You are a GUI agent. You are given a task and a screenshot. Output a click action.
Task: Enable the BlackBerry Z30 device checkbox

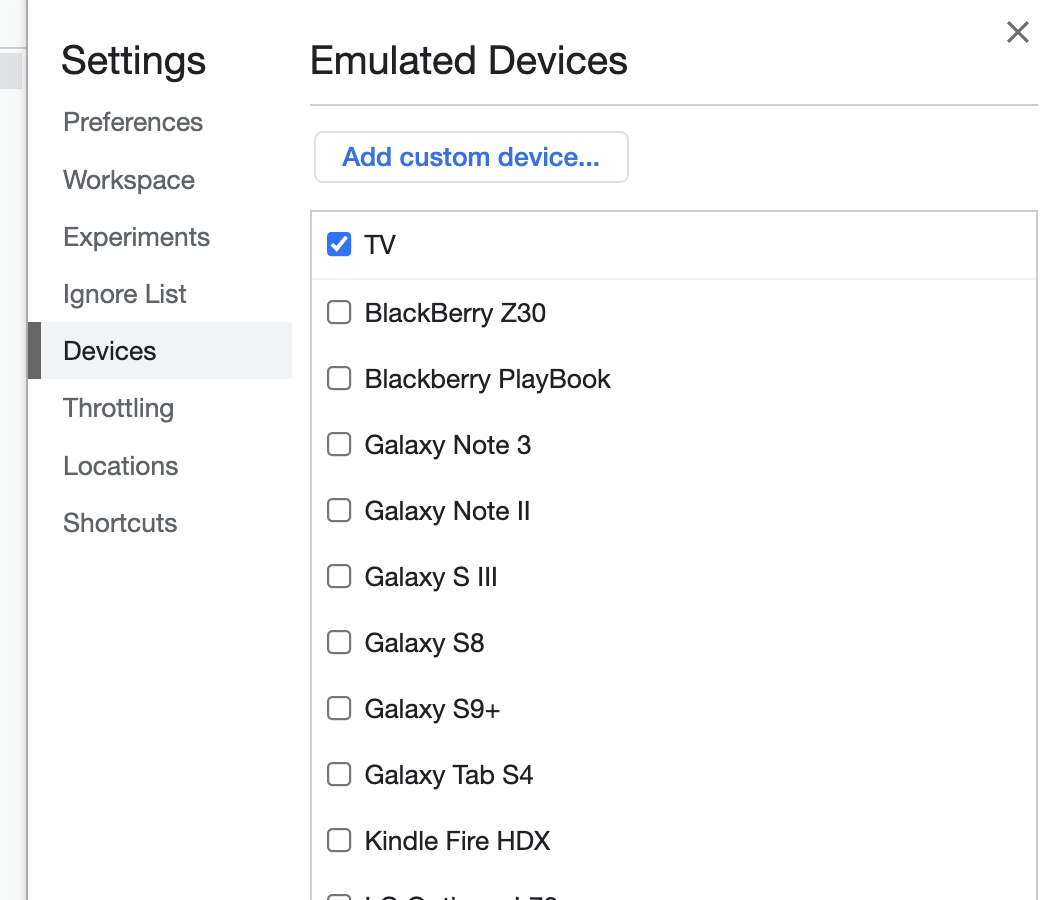pyautogui.click(x=340, y=313)
